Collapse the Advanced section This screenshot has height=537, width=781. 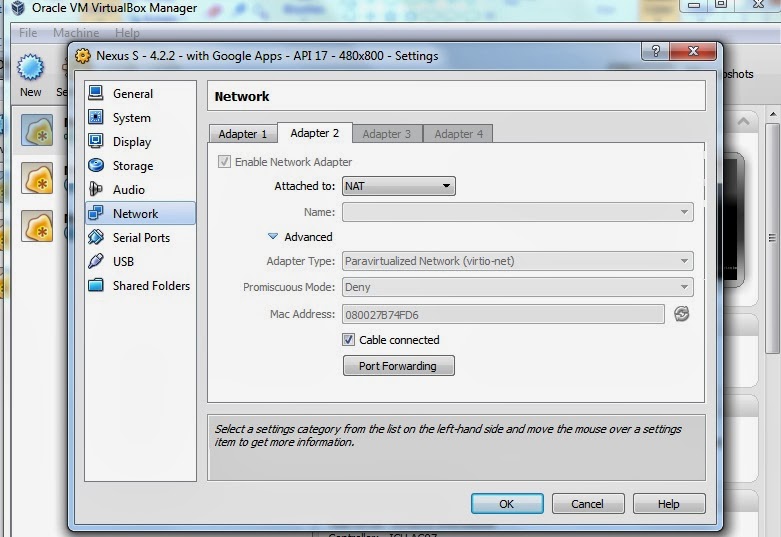[273, 237]
